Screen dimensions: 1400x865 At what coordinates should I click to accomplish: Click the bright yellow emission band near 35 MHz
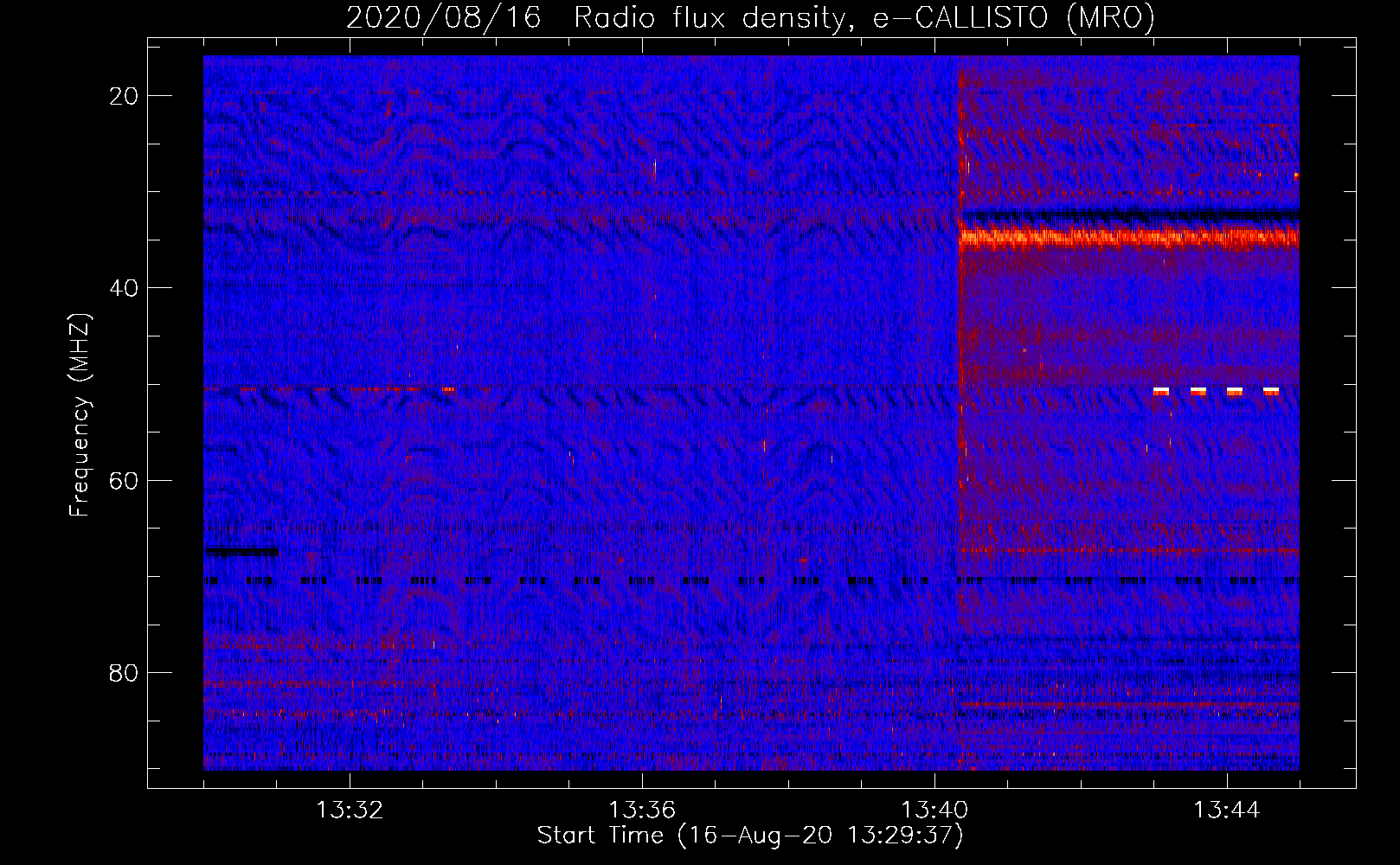(1129, 236)
